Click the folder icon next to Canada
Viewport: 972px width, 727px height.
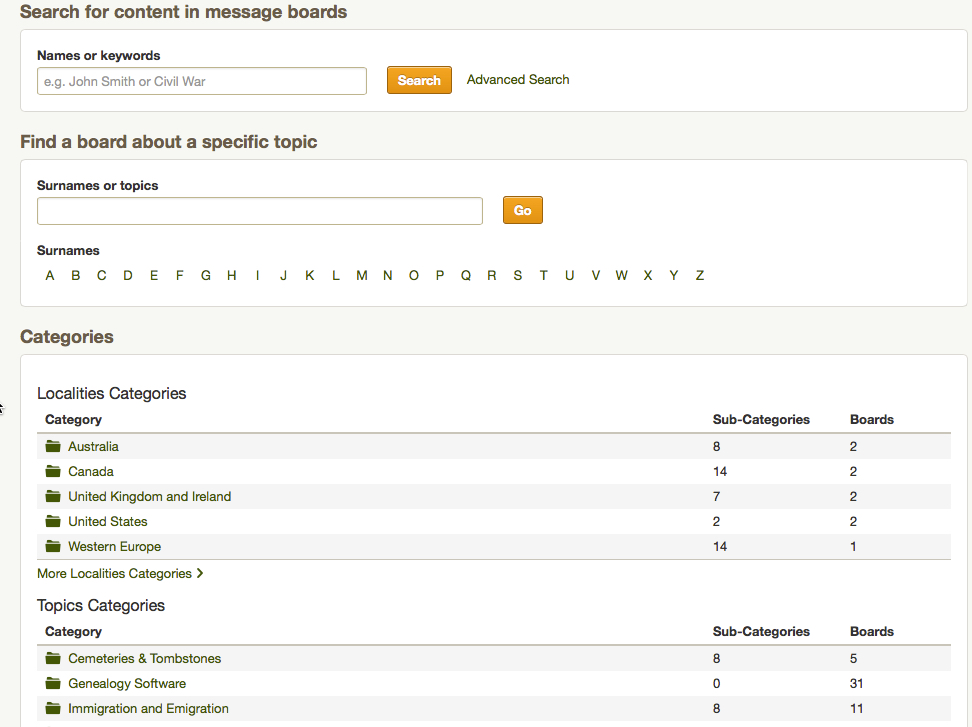[x=53, y=471]
